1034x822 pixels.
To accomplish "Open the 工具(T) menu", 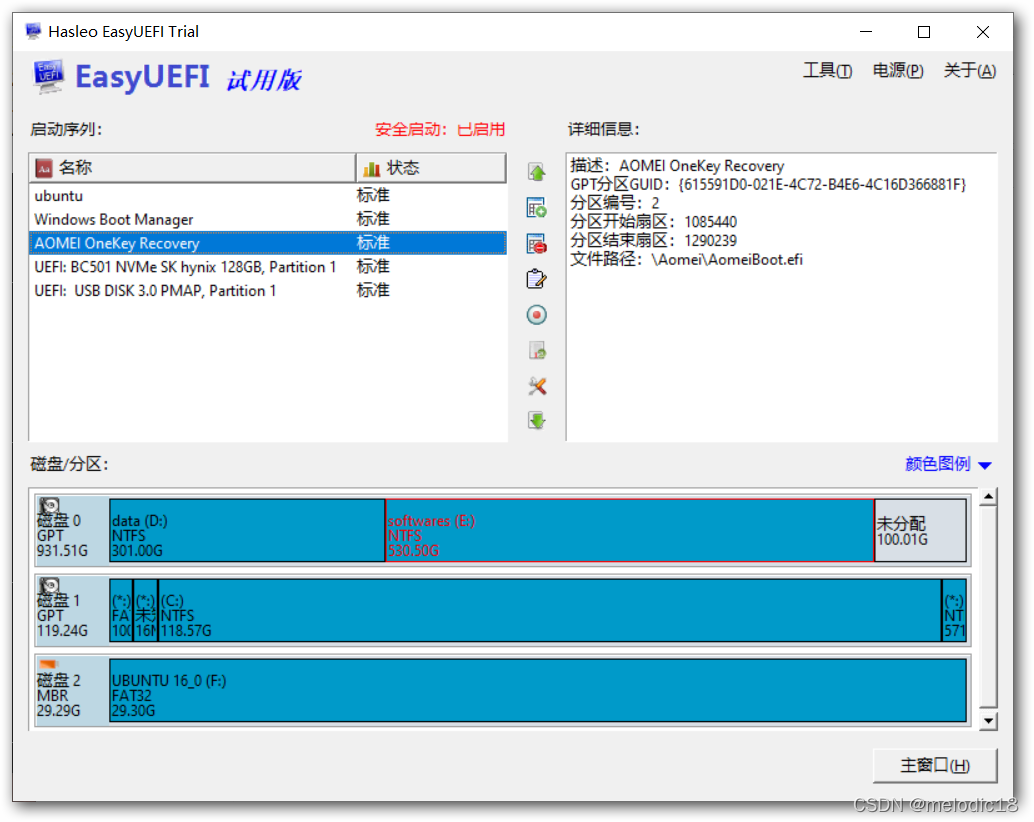I will pos(827,71).
